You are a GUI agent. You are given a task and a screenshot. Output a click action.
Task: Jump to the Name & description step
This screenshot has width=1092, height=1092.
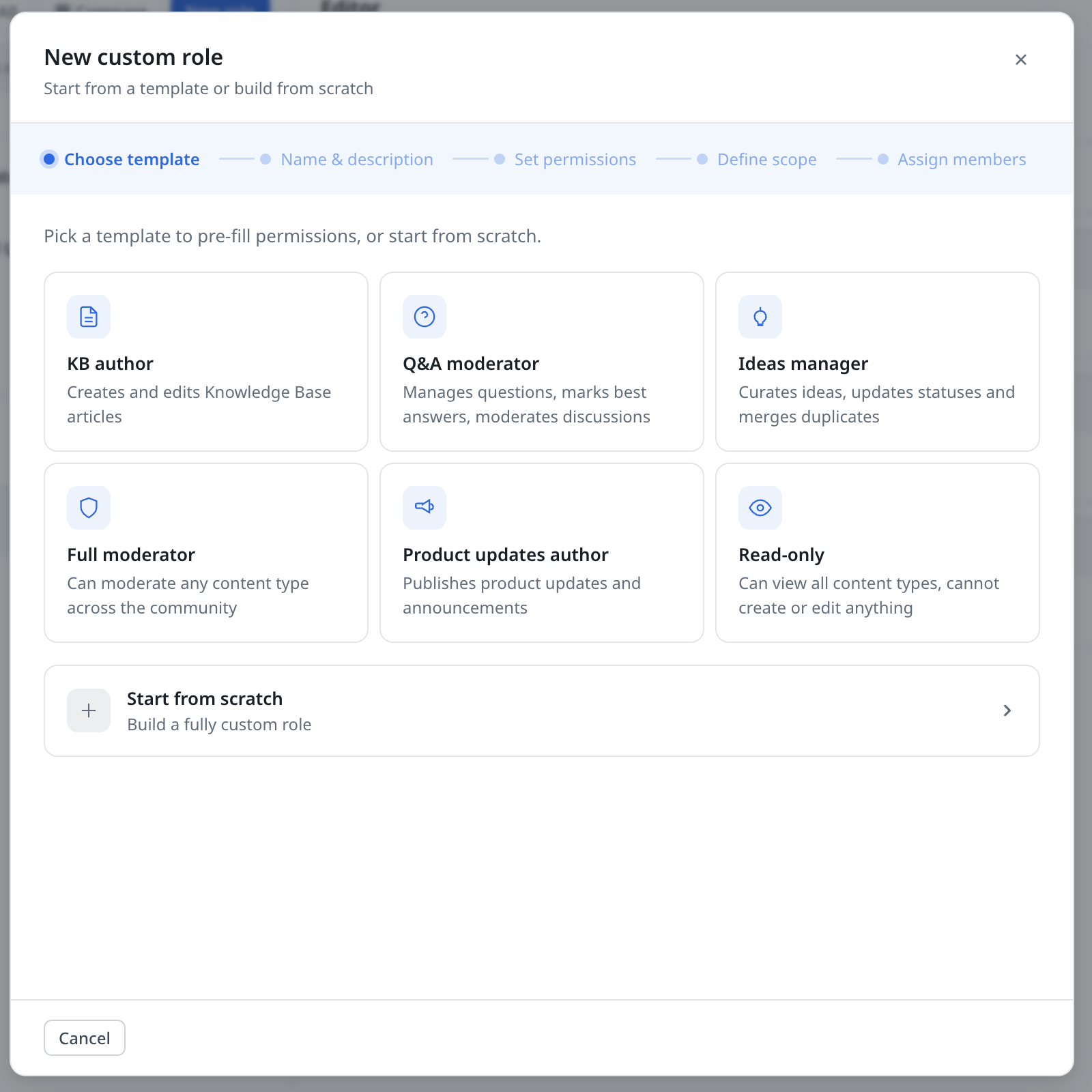click(357, 160)
